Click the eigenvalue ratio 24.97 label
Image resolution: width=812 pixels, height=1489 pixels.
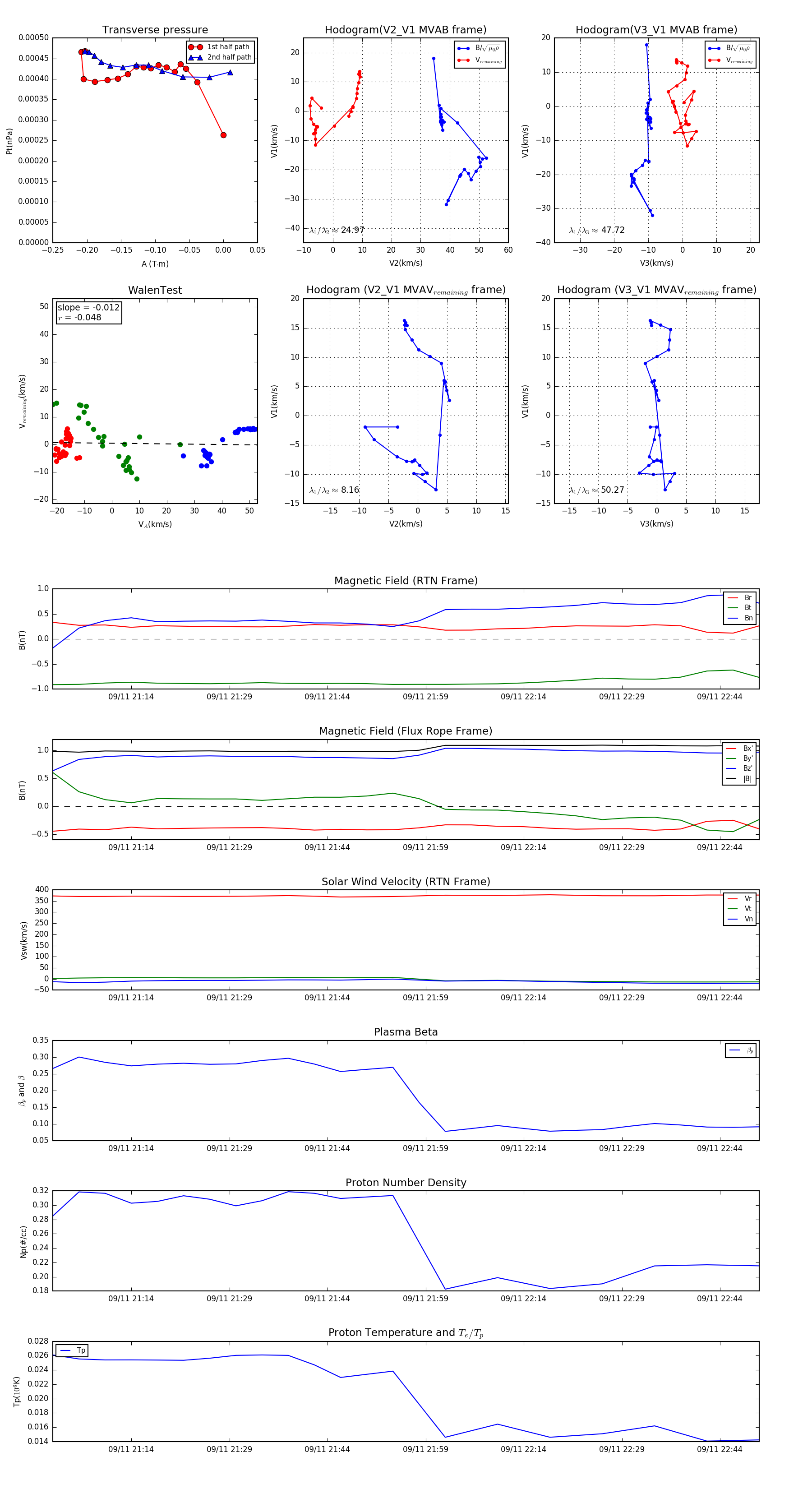click(337, 230)
